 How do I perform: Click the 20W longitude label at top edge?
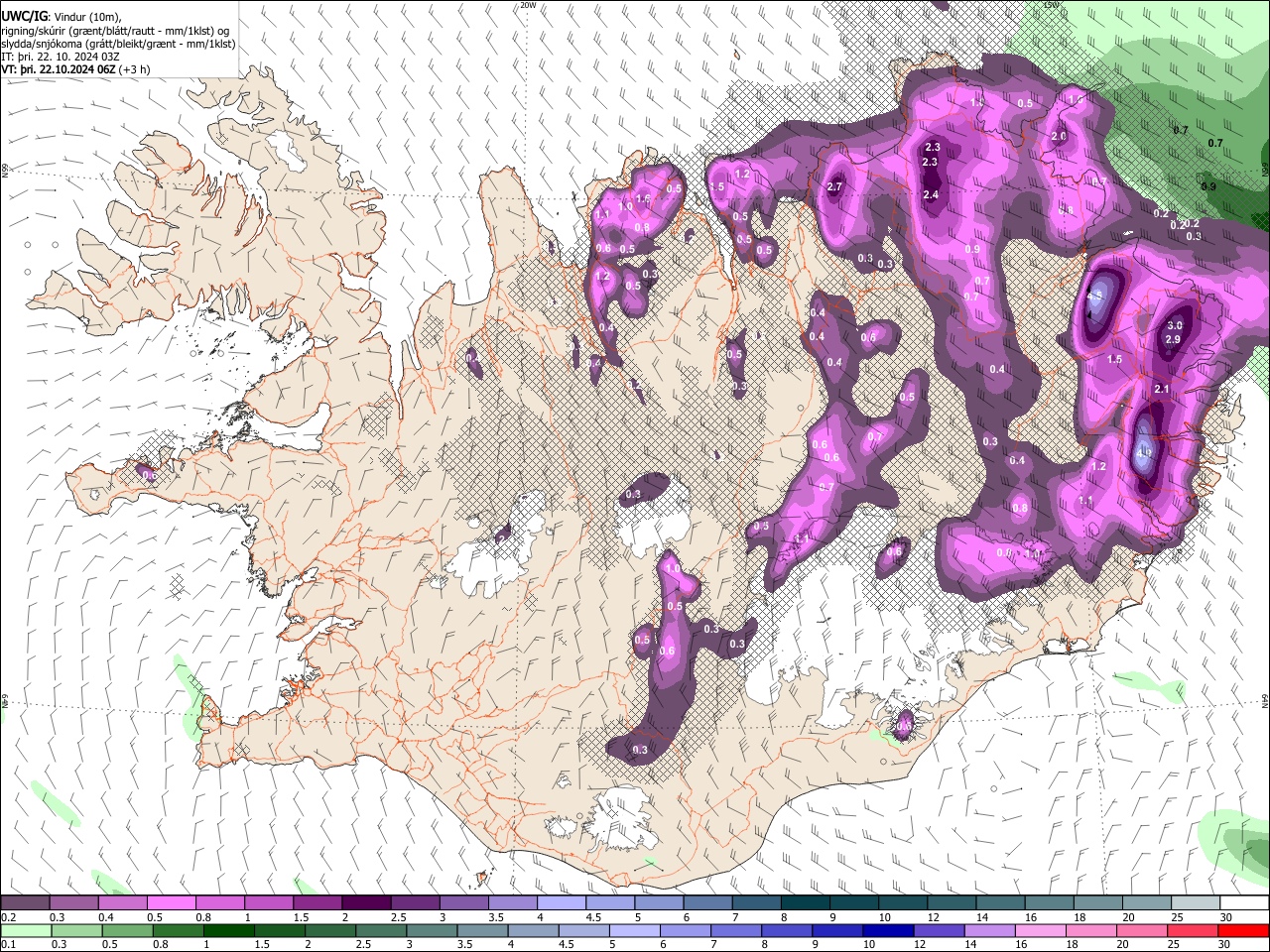(528, 5)
